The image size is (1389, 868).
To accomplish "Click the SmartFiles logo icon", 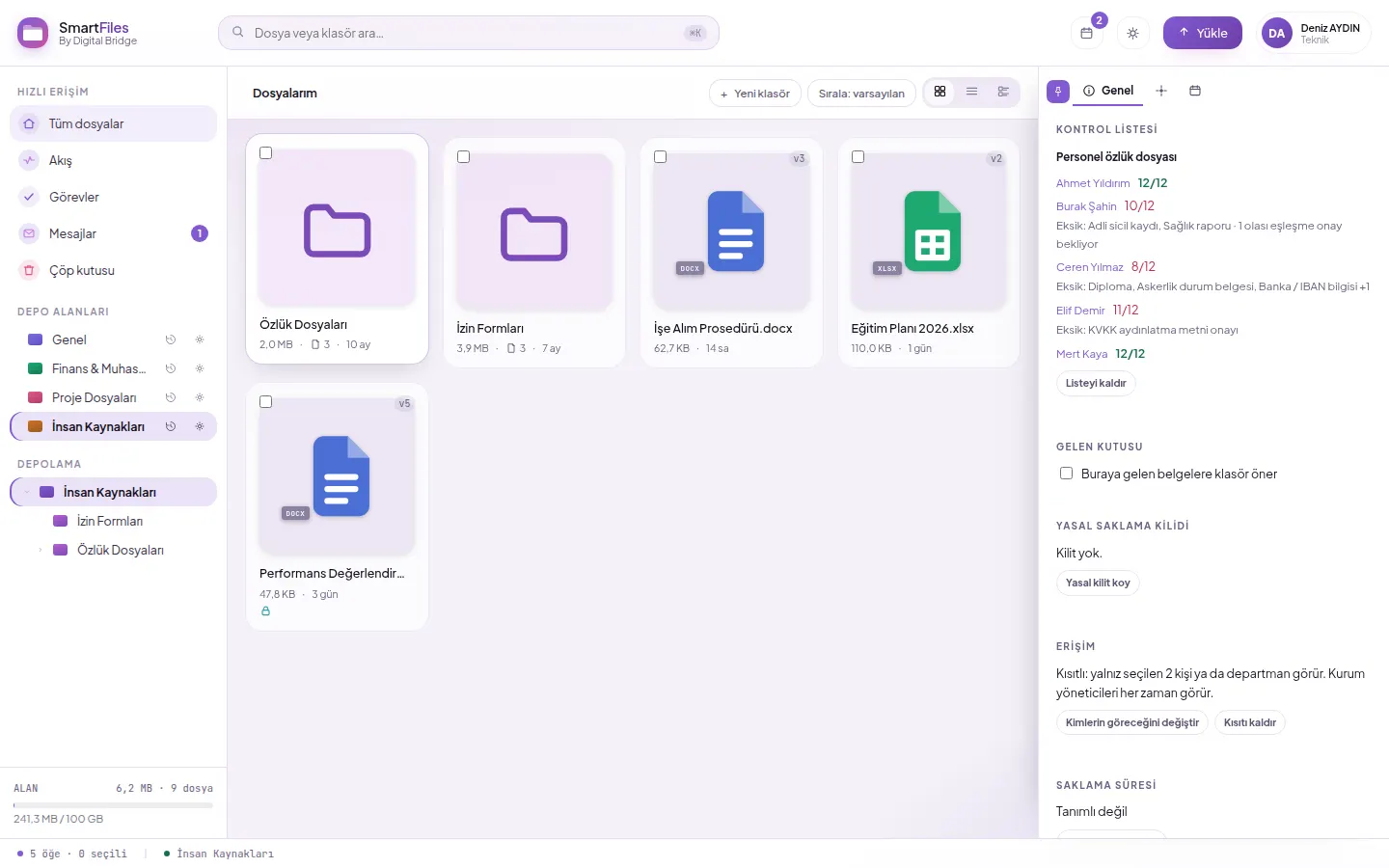I will [33, 33].
